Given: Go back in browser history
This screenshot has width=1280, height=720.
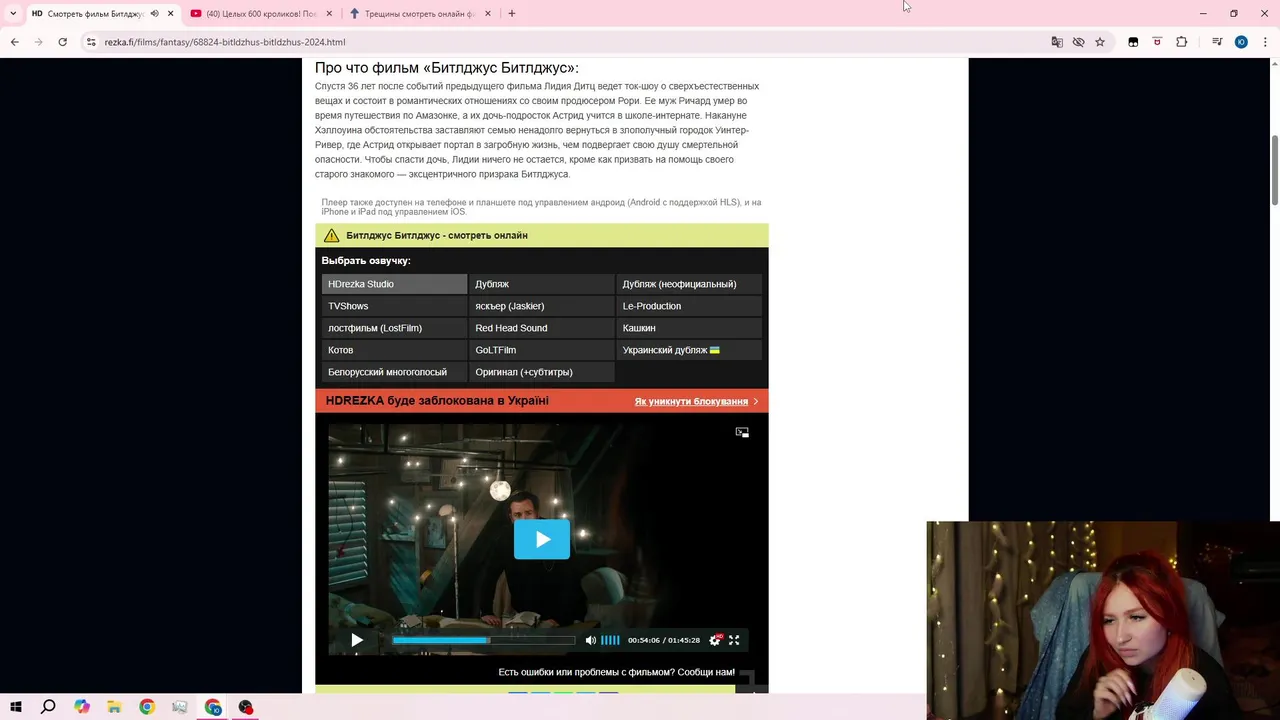Looking at the screenshot, I should coord(14,42).
